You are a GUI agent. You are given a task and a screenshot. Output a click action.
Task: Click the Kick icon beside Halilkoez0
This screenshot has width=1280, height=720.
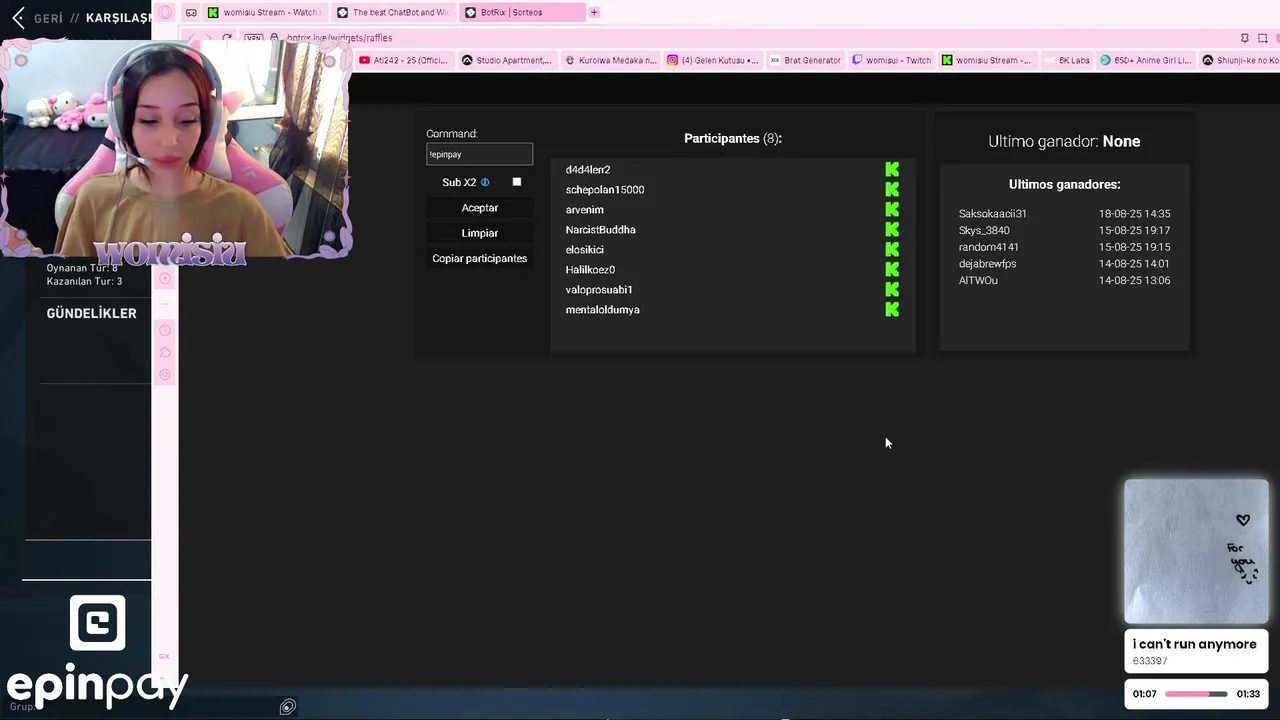tap(892, 269)
